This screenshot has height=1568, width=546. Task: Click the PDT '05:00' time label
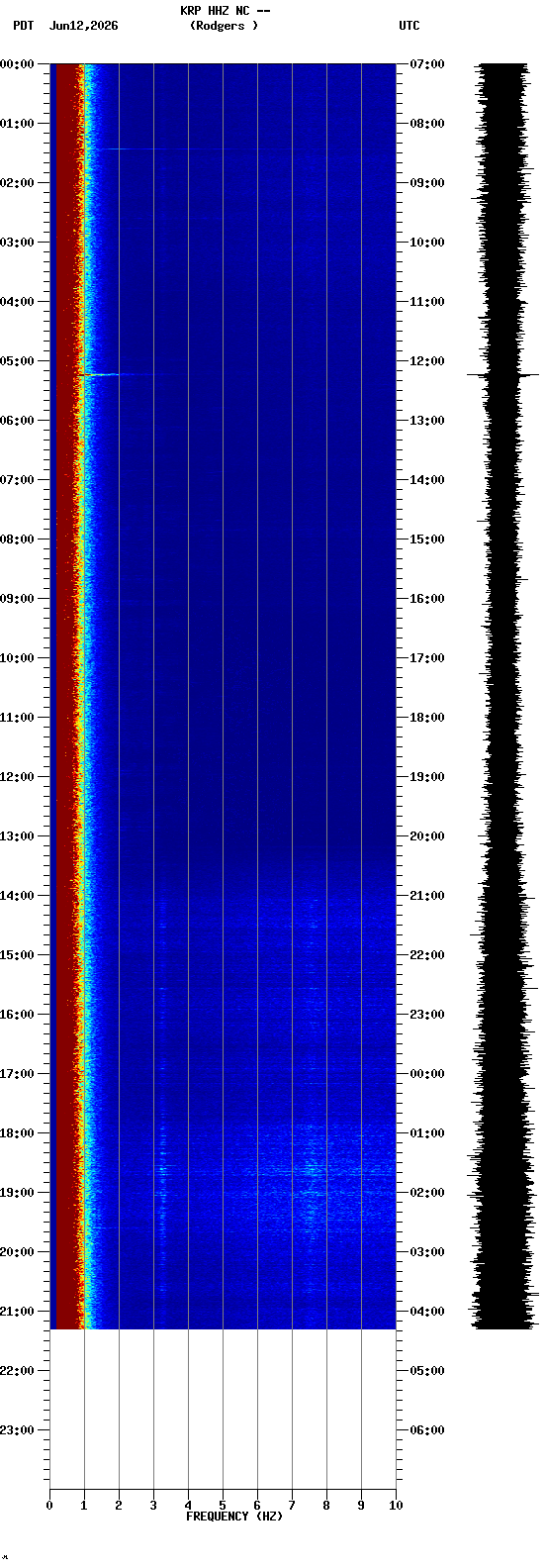click(17, 361)
